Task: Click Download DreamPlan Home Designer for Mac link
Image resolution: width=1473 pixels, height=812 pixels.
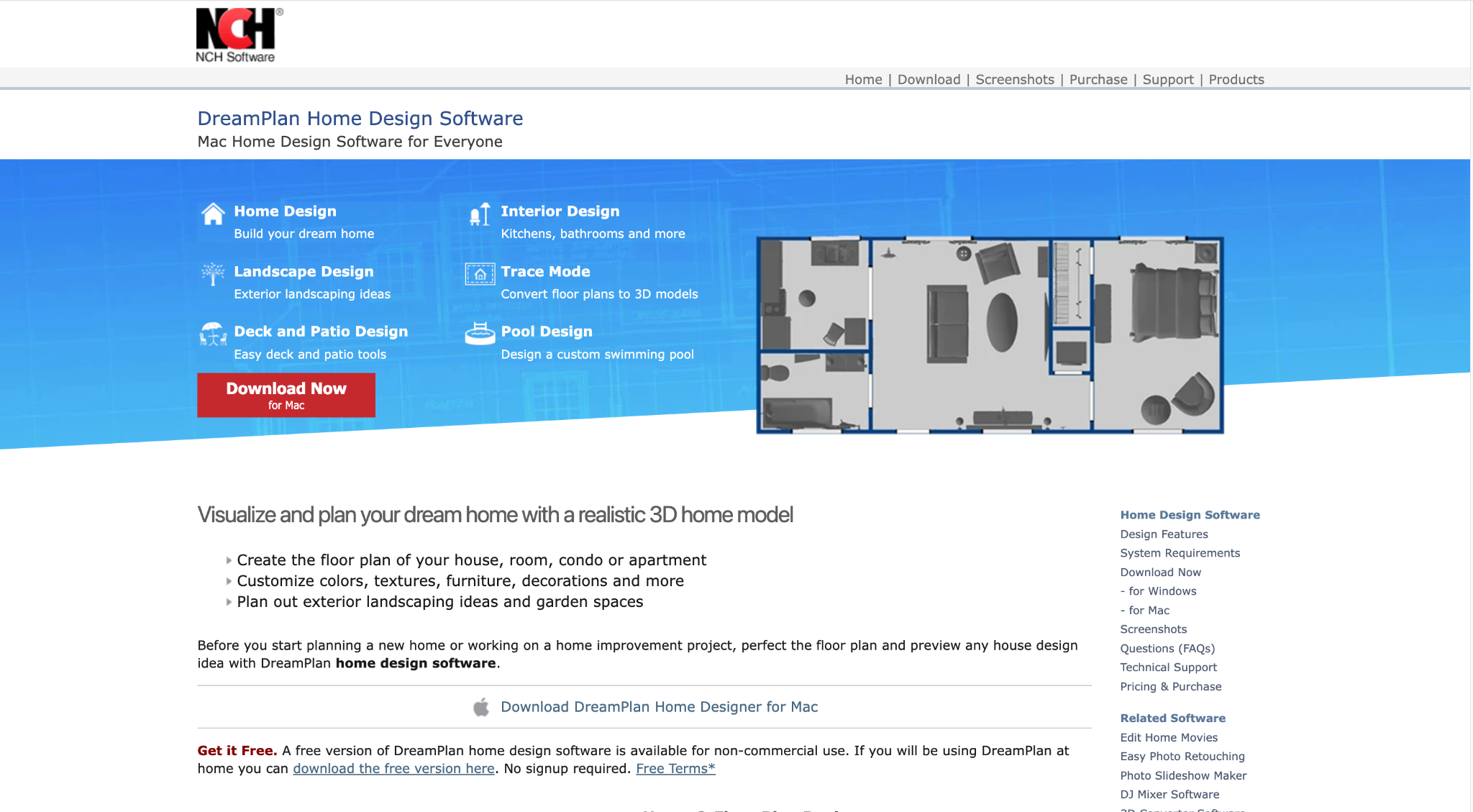Action: pyautogui.click(x=660, y=707)
